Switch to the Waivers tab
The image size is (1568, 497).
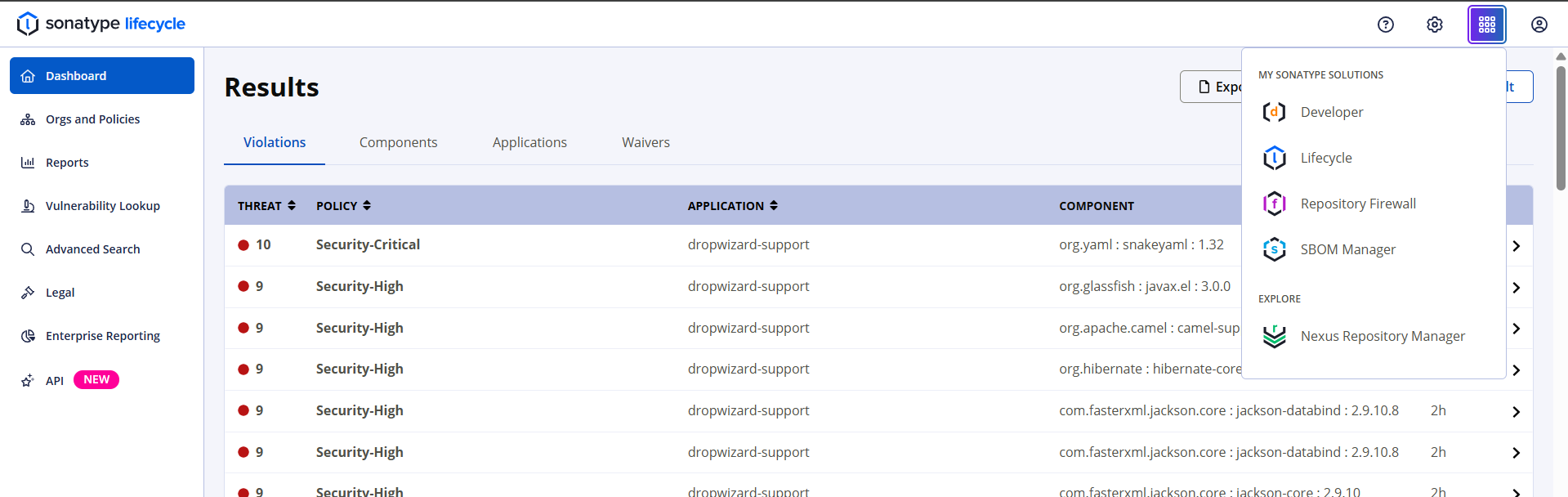646,142
